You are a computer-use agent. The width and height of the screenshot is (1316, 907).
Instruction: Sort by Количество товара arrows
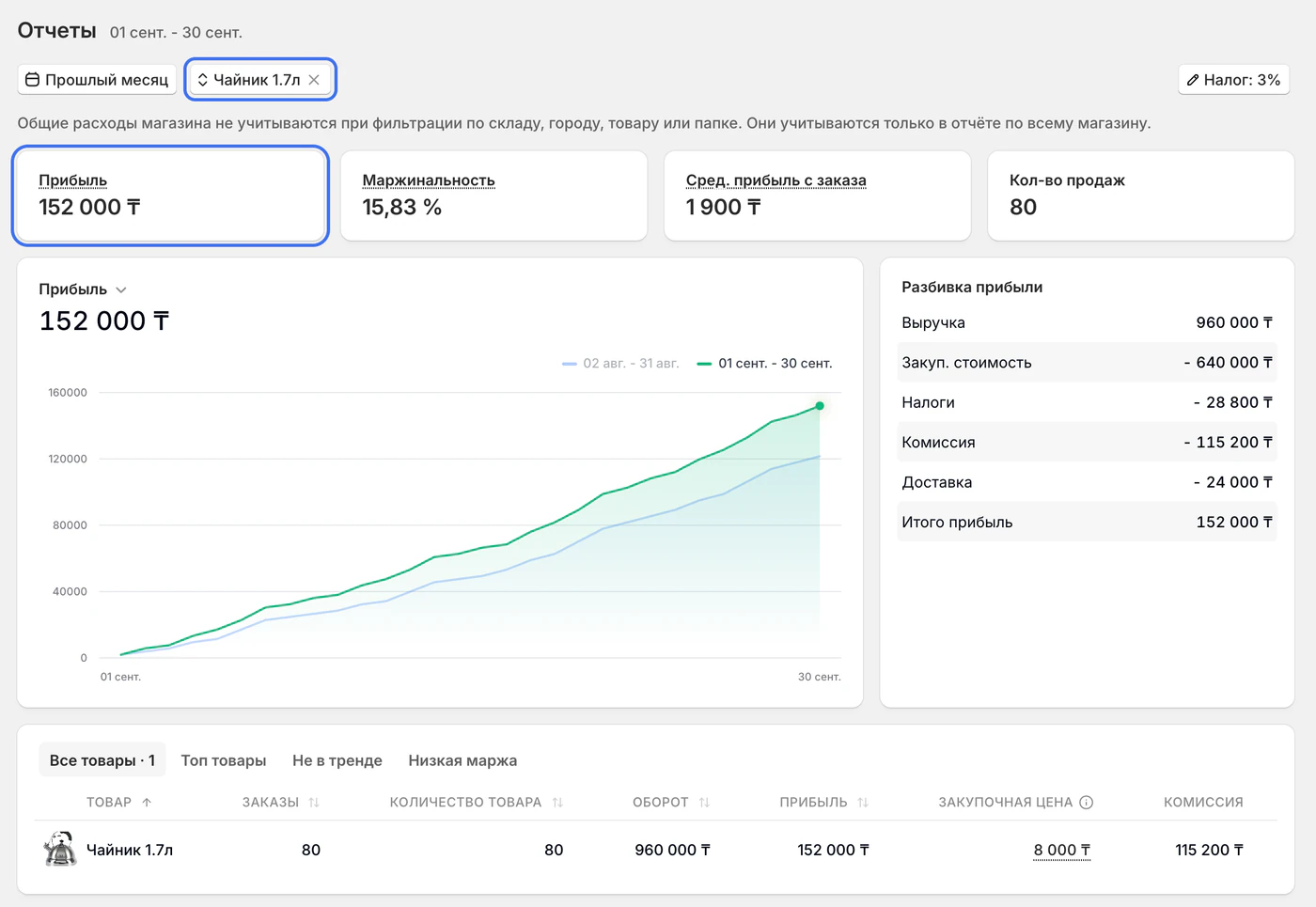point(557,803)
